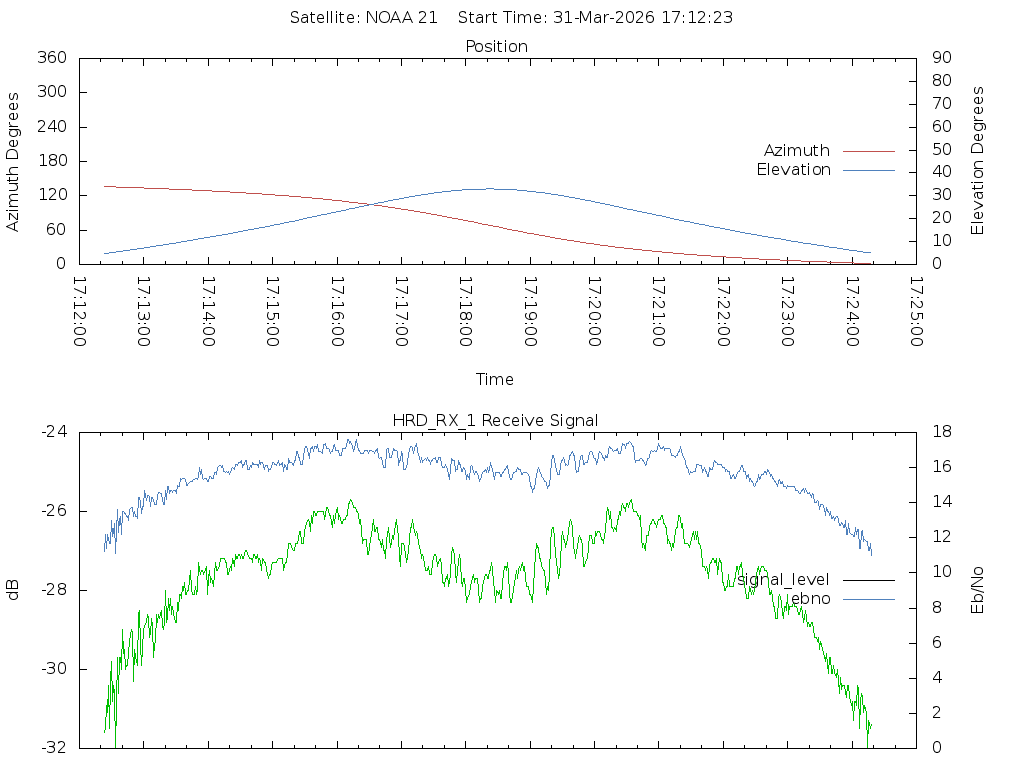The width and height of the screenshot is (1024, 768).
Task: Click the blue Elevation legend line sample
Action: 868,170
